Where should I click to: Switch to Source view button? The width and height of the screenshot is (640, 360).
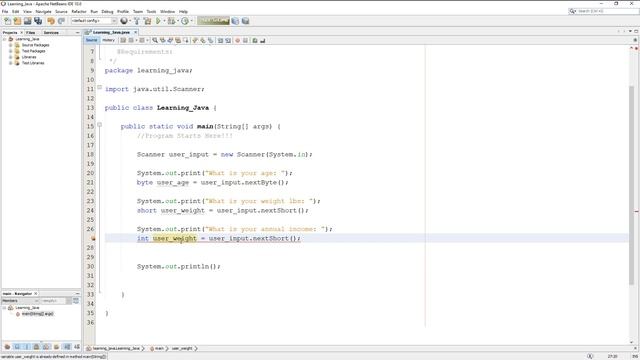click(91, 40)
